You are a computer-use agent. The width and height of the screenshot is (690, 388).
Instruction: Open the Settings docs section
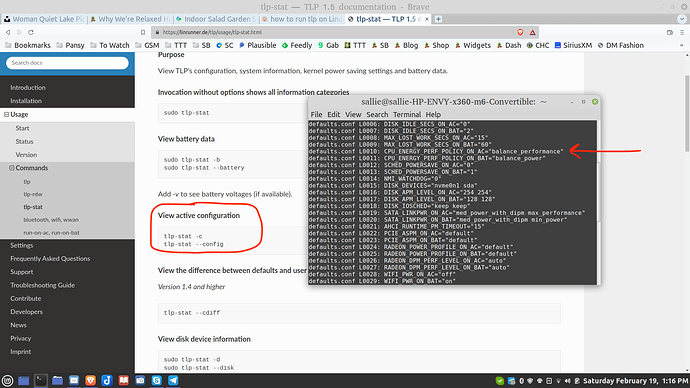coord(22,245)
